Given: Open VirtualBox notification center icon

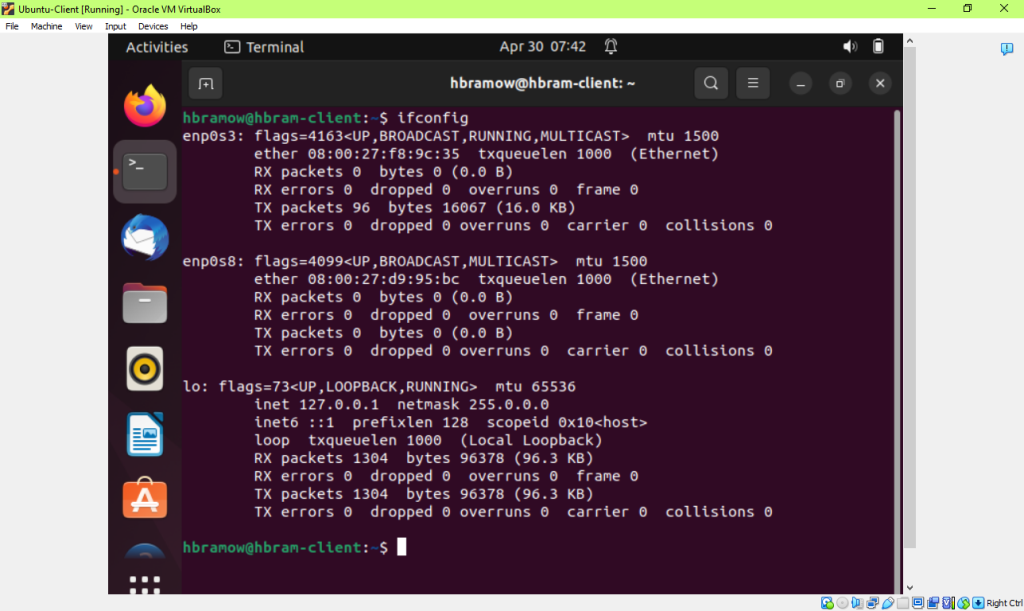Looking at the screenshot, I should 1006,49.
